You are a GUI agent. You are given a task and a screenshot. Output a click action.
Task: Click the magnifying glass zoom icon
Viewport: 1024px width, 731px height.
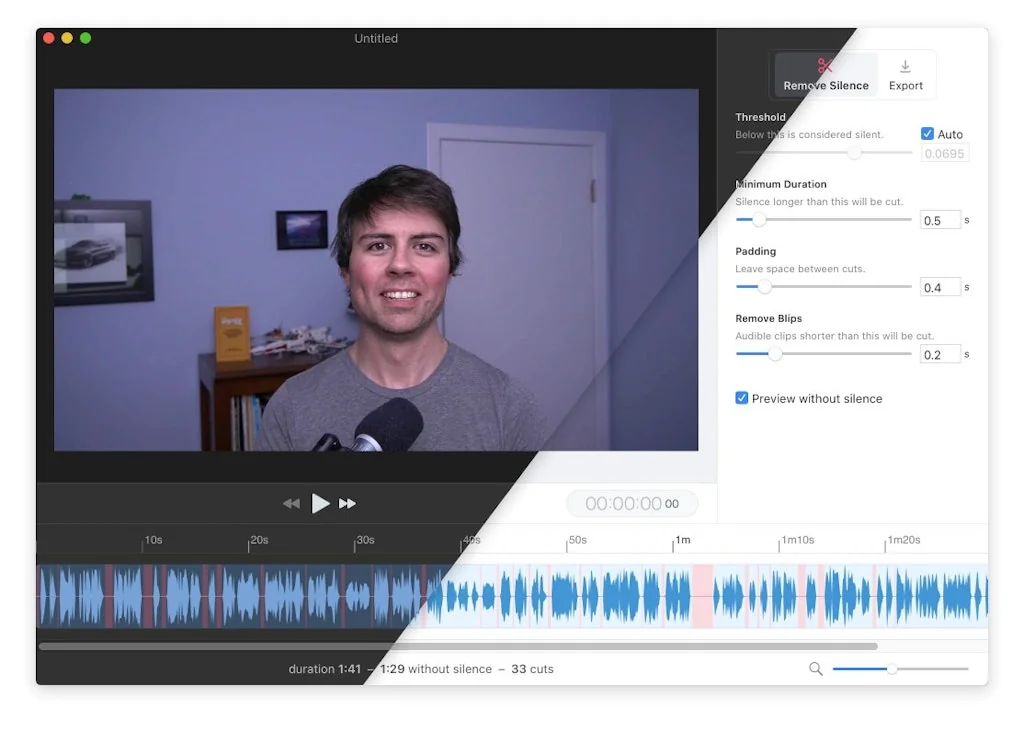815,668
